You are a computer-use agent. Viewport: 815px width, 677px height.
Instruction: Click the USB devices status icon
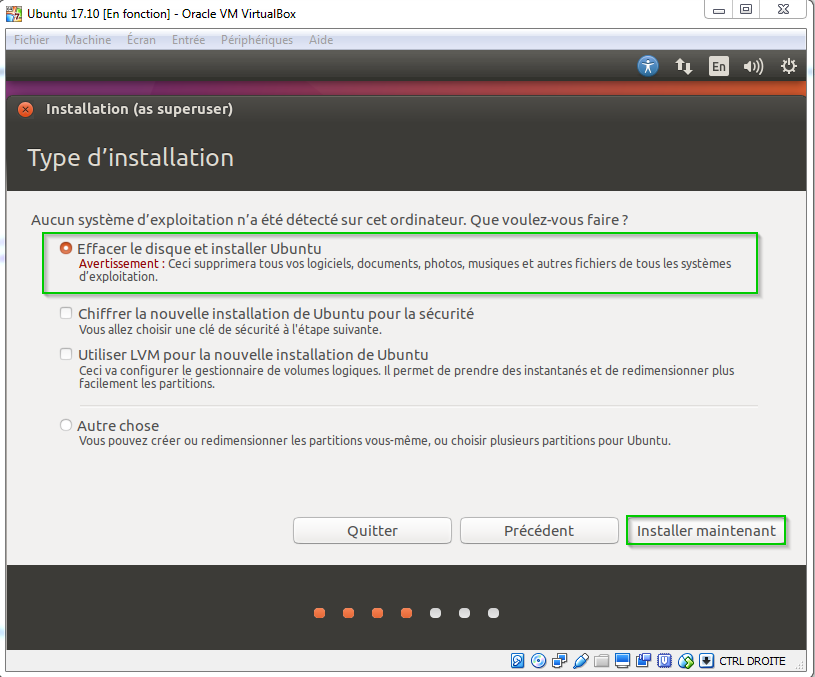point(580,661)
